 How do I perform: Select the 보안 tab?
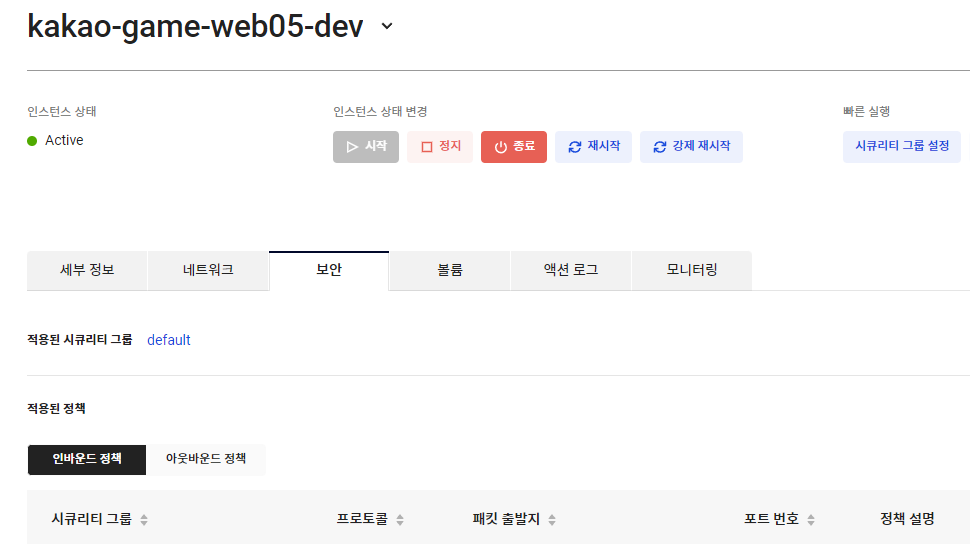point(329,270)
